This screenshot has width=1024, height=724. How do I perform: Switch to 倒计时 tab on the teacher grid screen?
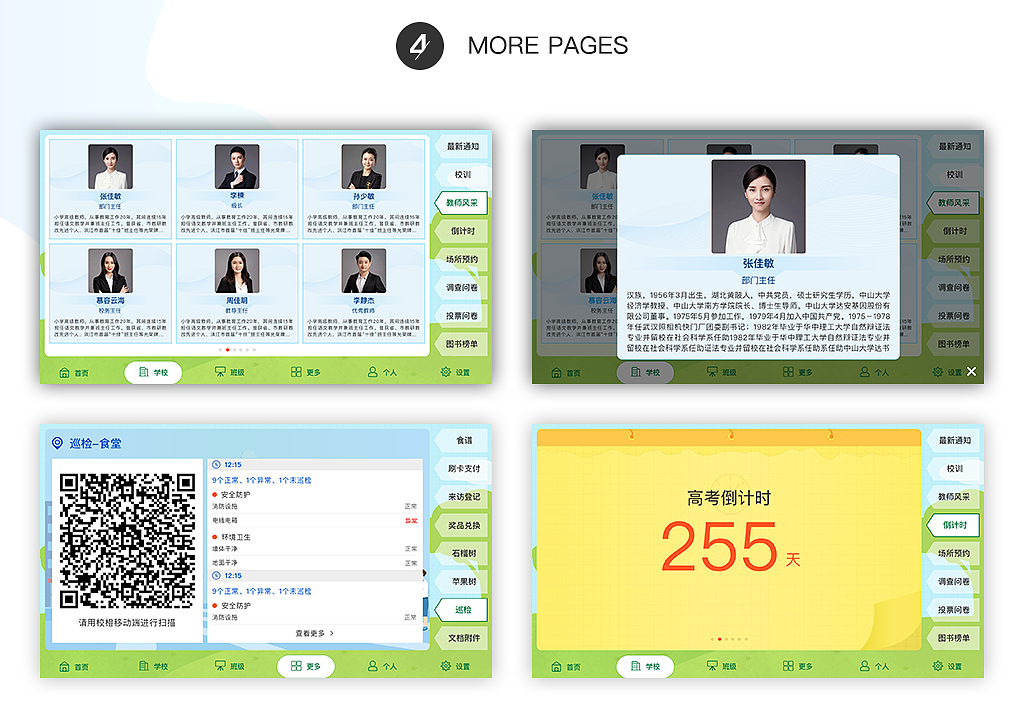462,230
